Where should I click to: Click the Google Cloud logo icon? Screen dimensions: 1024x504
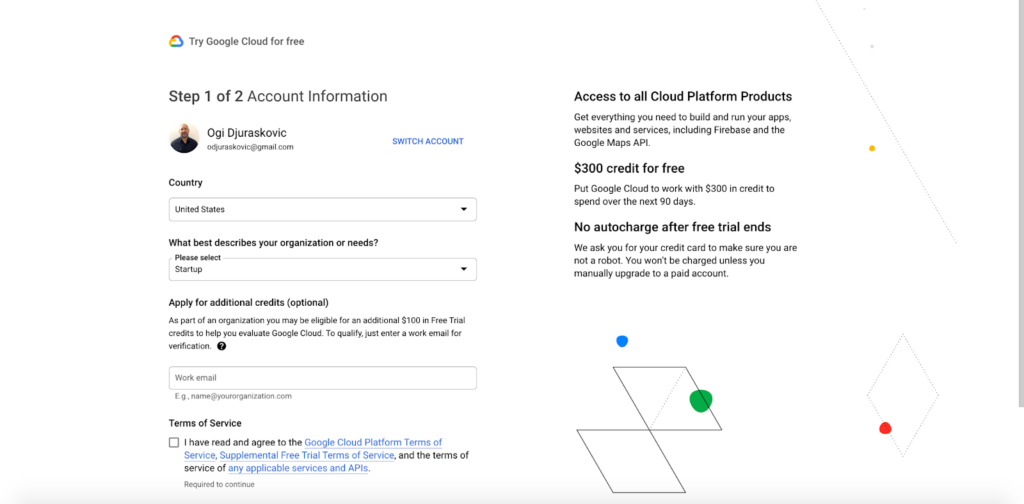pos(176,41)
